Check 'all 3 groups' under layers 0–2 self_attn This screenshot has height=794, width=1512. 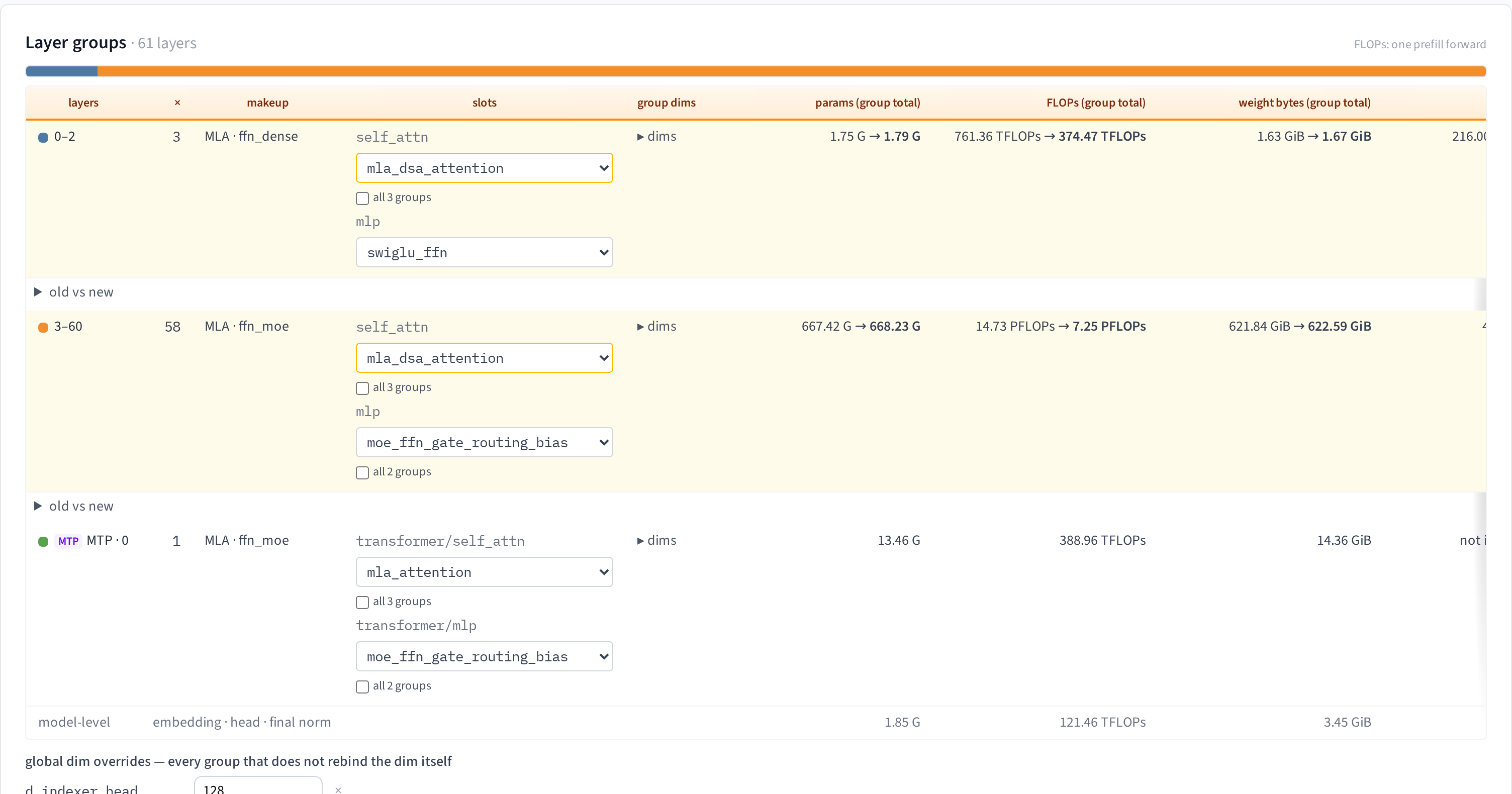coord(362,198)
